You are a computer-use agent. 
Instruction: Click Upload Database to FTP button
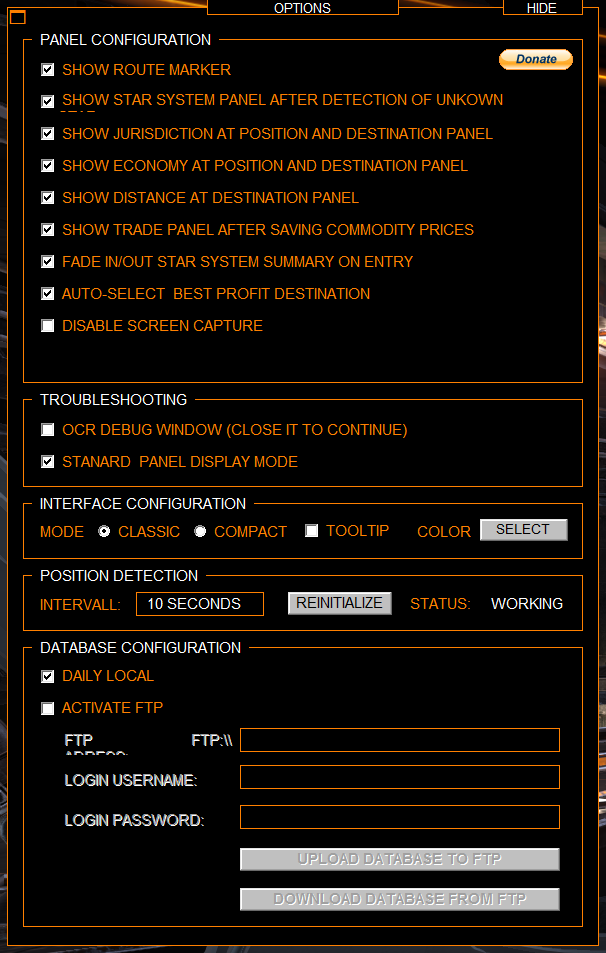[x=400, y=859]
